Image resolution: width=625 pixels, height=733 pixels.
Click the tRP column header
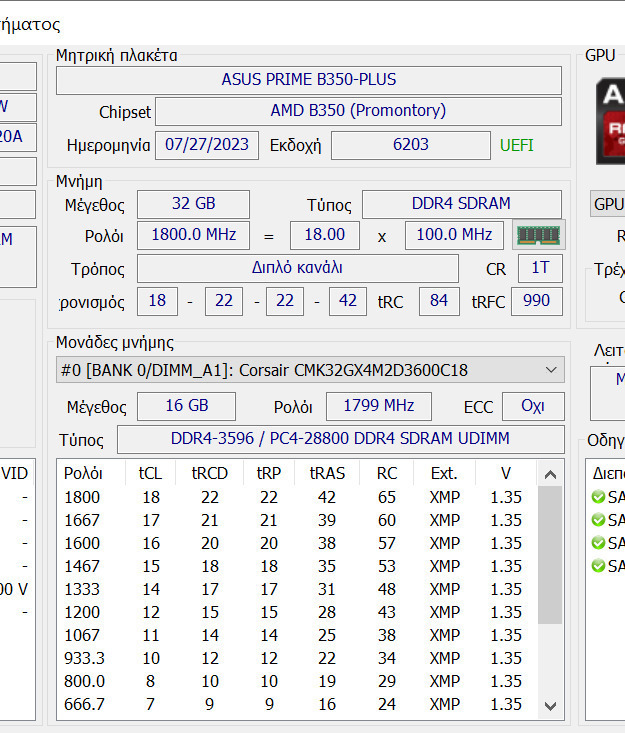point(269,474)
